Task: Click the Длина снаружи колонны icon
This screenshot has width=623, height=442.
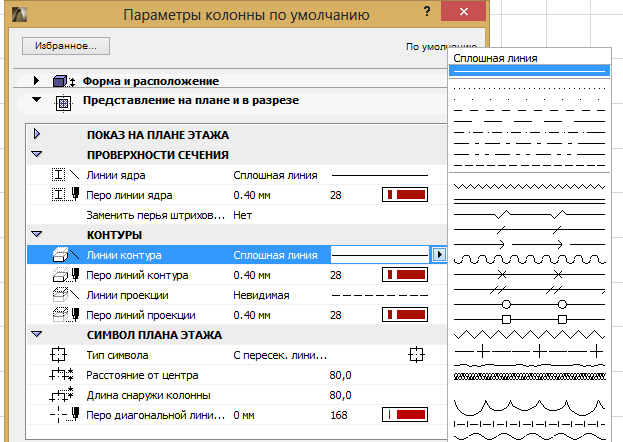Action: [x=62, y=395]
